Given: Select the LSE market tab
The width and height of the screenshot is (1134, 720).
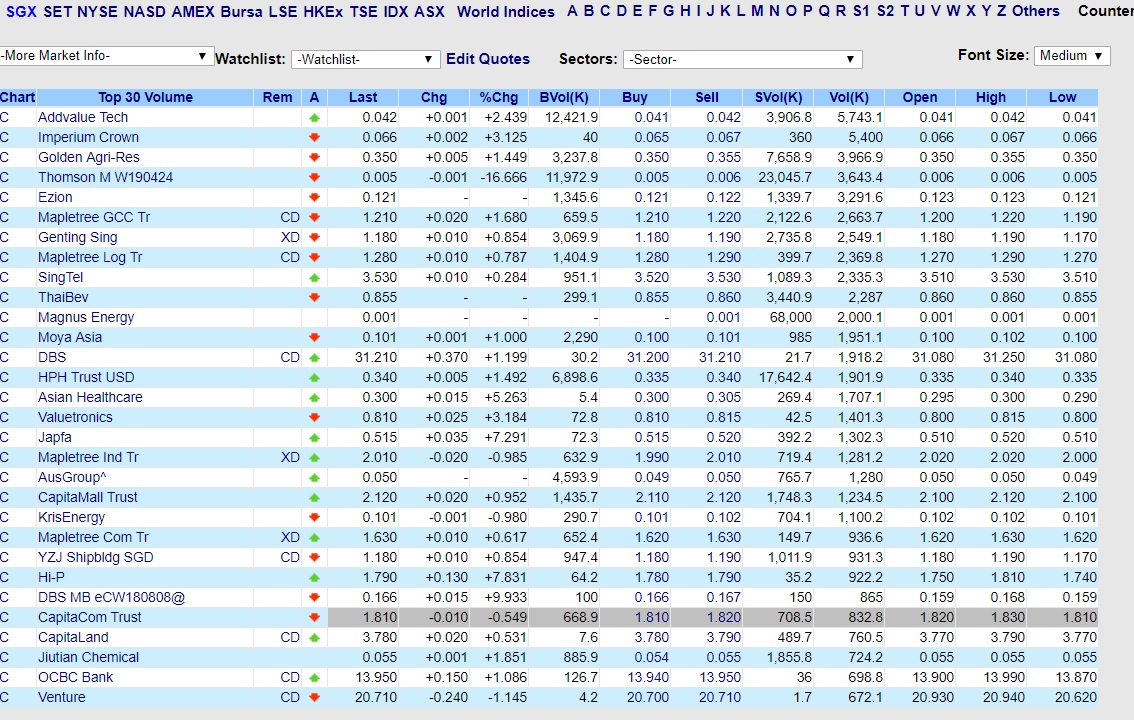Looking at the screenshot, I should [x=283, y=12].
